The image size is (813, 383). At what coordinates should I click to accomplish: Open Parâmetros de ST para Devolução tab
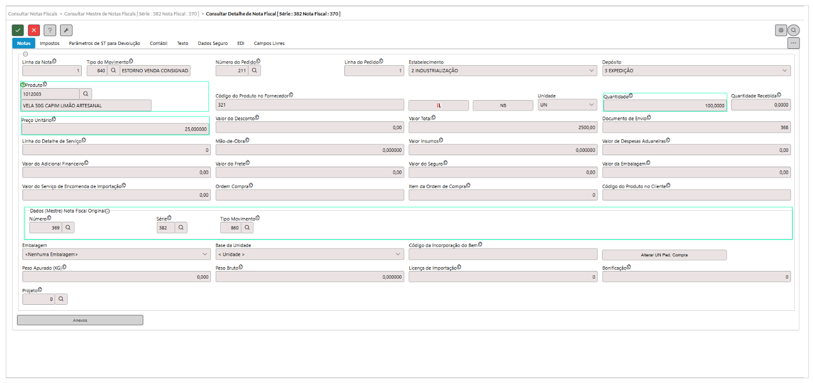point(104,44)
